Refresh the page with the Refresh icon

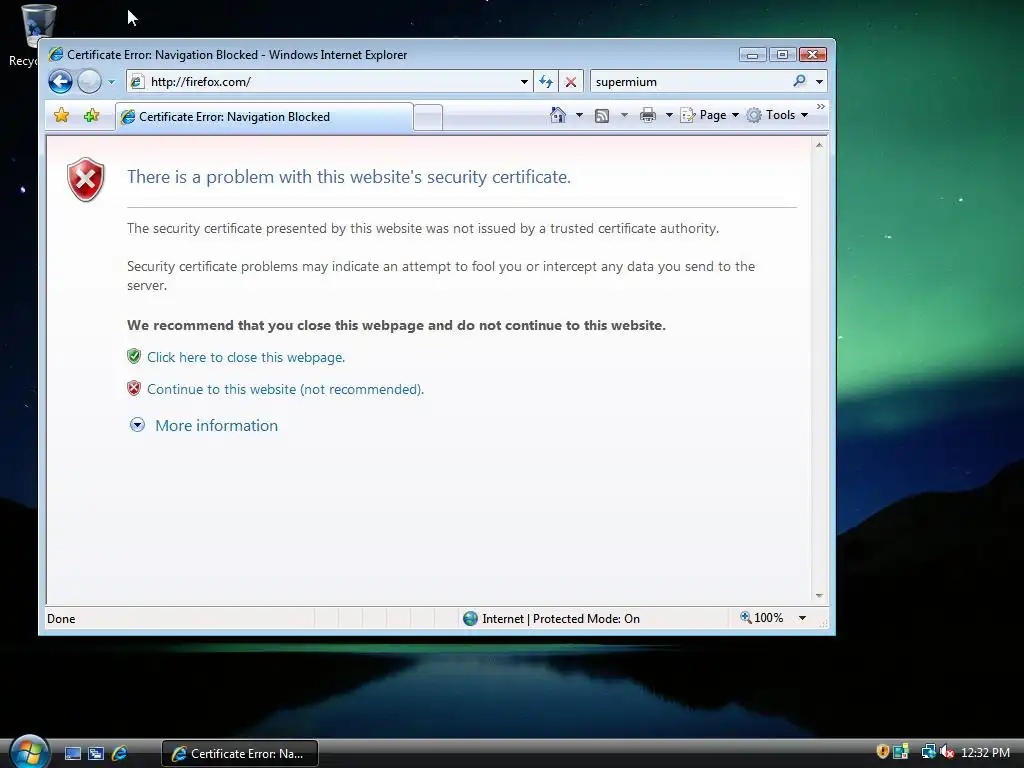[x=546, y=82]
